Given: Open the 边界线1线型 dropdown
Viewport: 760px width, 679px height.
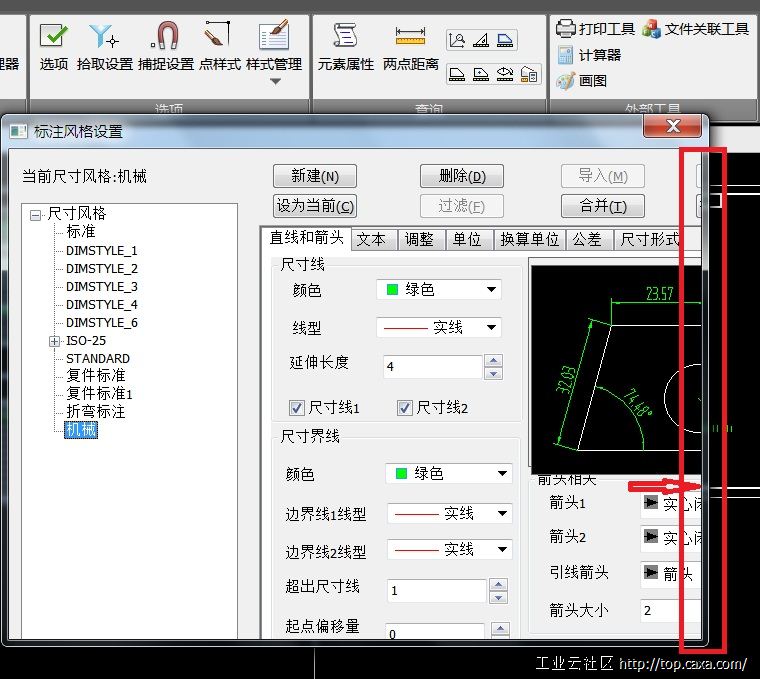Looking at the screenshot, I should click(x=449, y=513).
